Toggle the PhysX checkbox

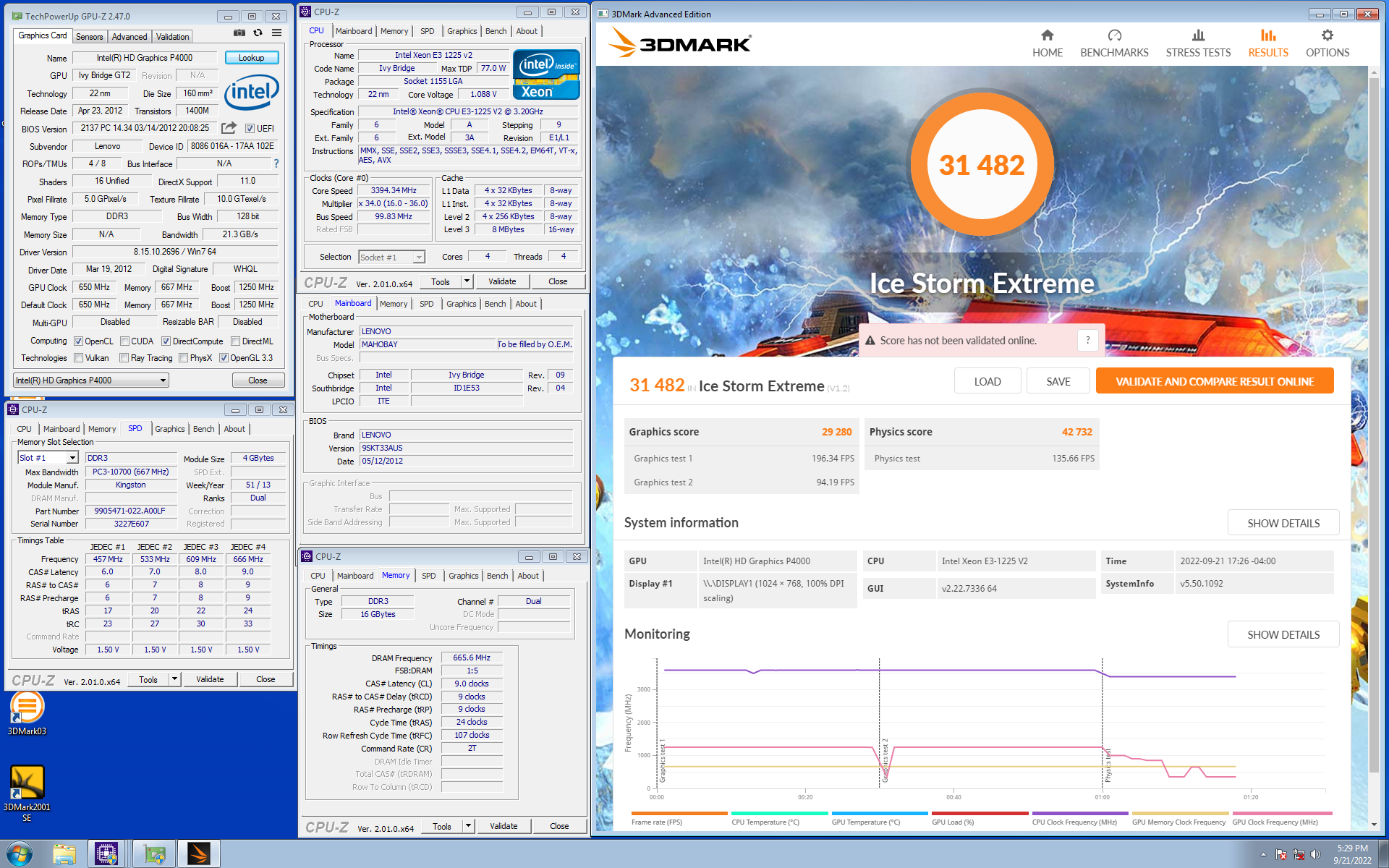click(183, 358)
